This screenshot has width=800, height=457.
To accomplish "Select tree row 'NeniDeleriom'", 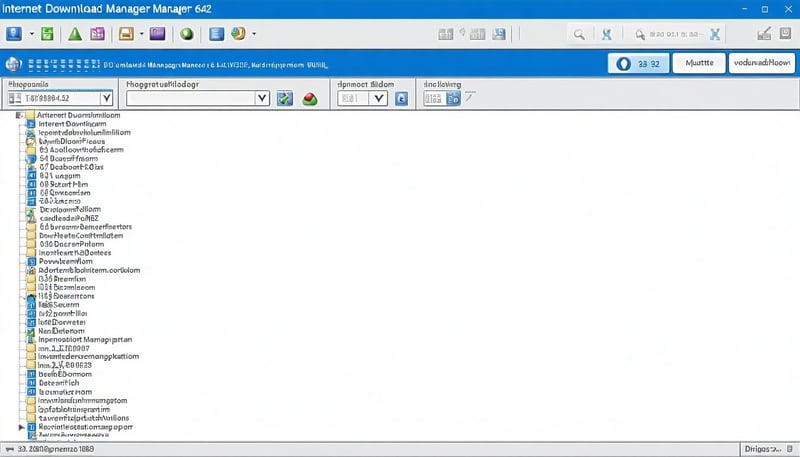I will coord(61,331).
